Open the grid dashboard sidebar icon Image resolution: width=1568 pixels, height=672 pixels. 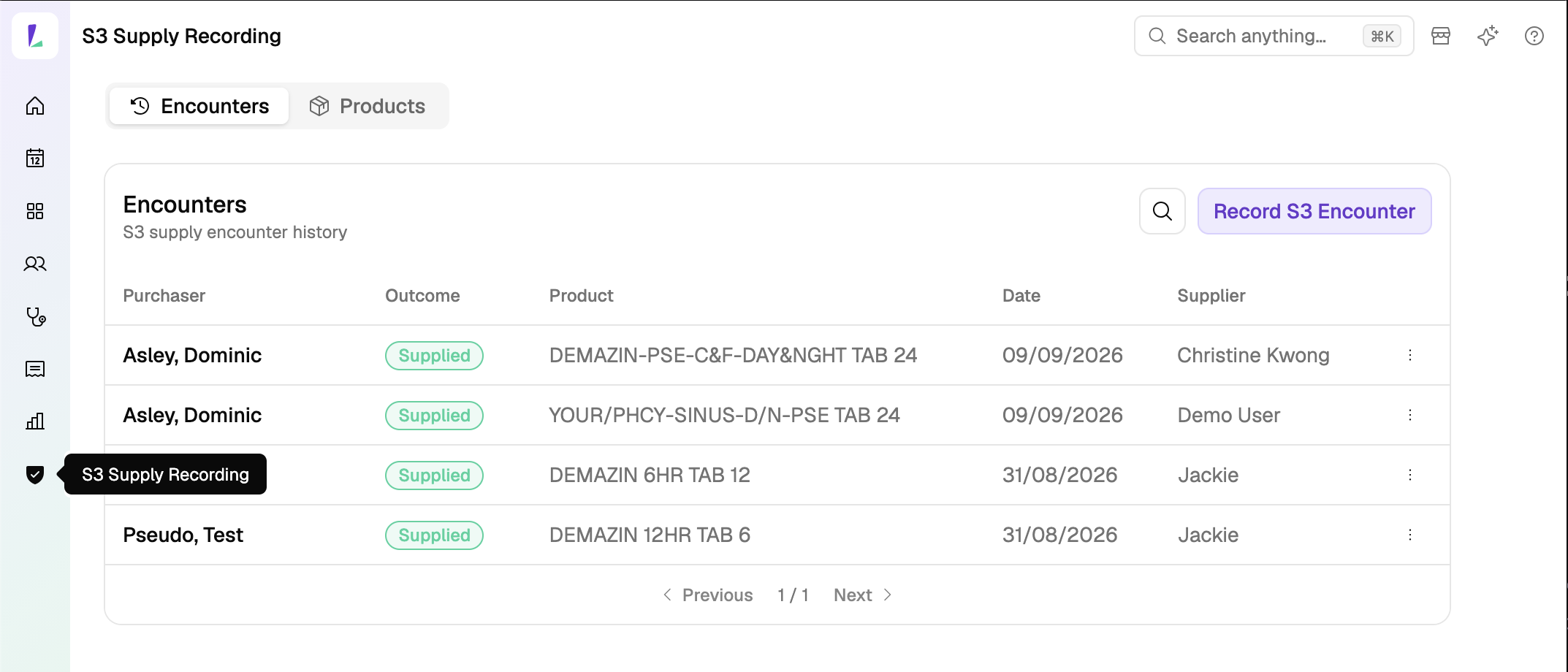35,211
